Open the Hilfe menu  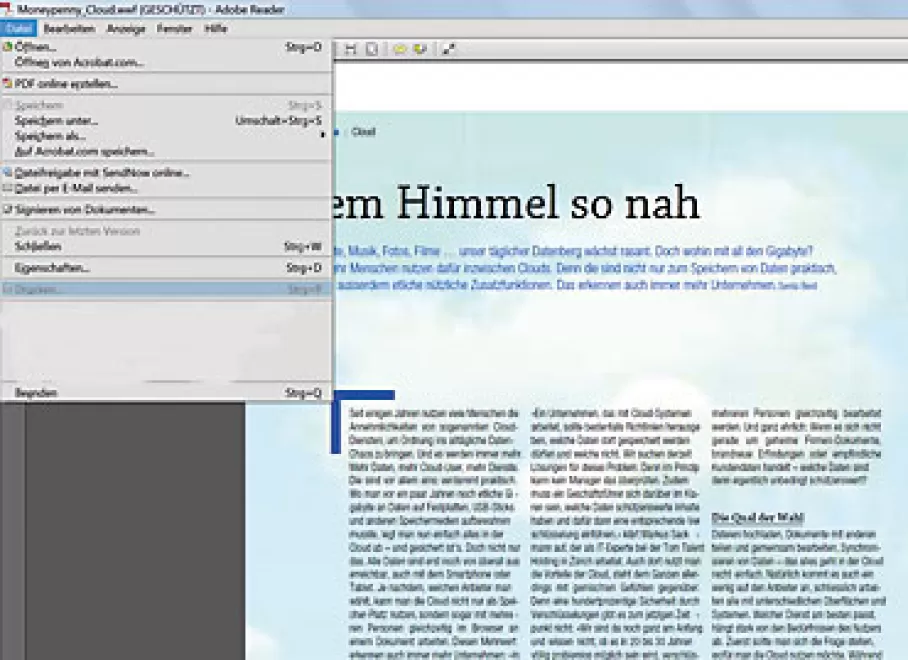tap(216, 29)
